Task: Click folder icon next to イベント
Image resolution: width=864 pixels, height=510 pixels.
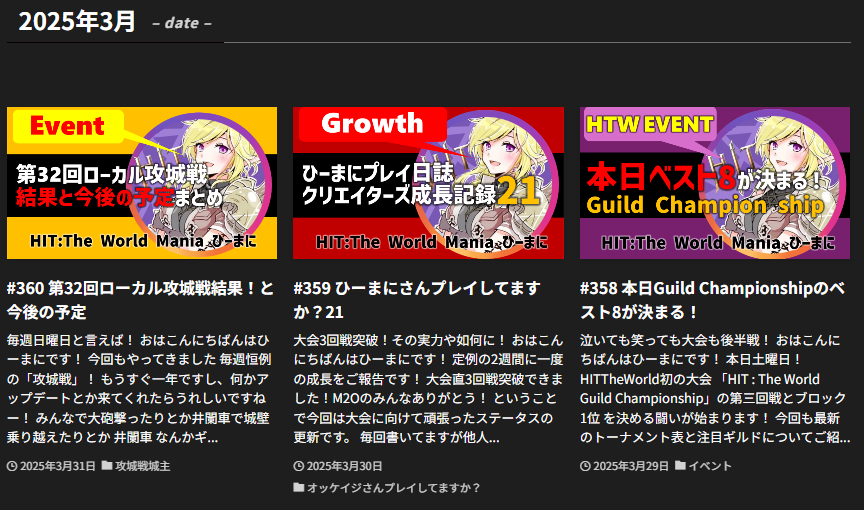Action: click(680, 466)
